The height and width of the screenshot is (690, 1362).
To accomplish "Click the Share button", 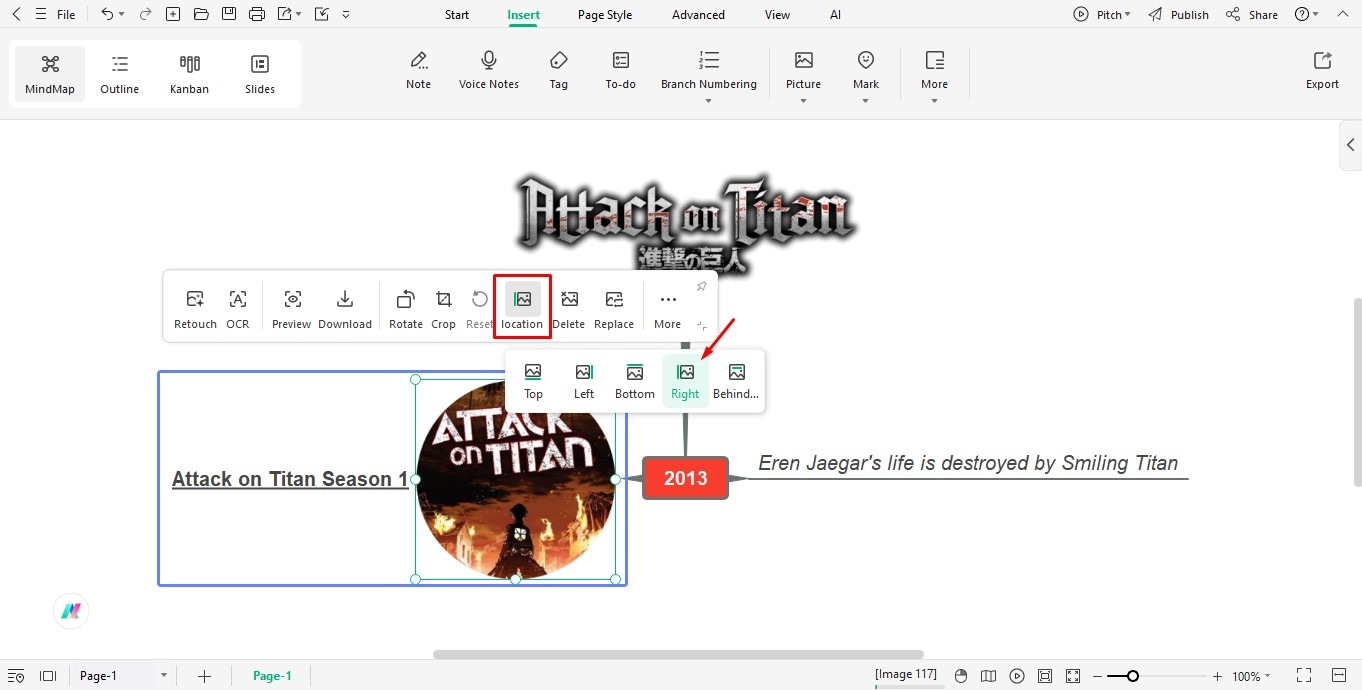I will [1252, 15].
